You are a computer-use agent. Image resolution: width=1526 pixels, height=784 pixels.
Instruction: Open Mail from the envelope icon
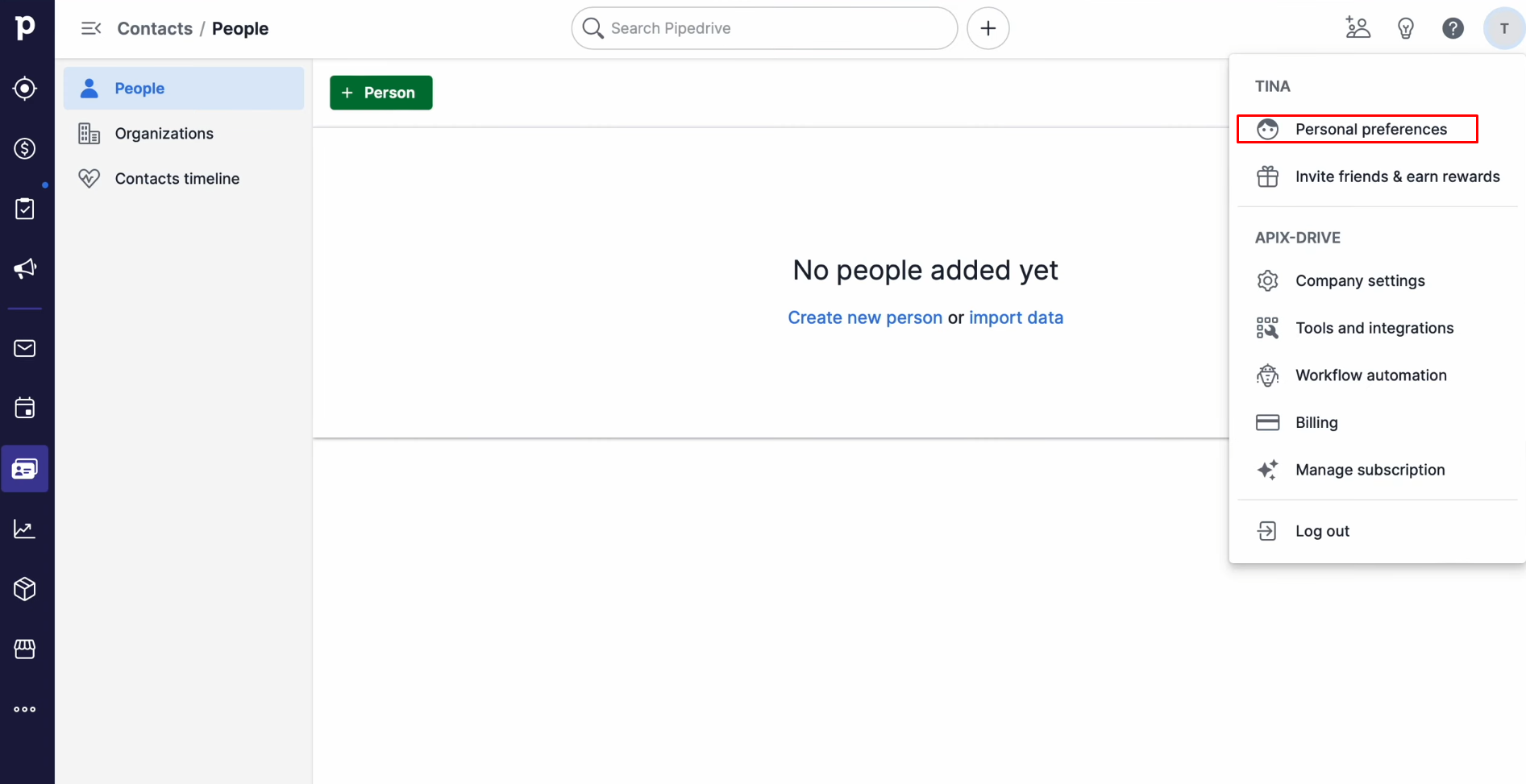[25, 348]
